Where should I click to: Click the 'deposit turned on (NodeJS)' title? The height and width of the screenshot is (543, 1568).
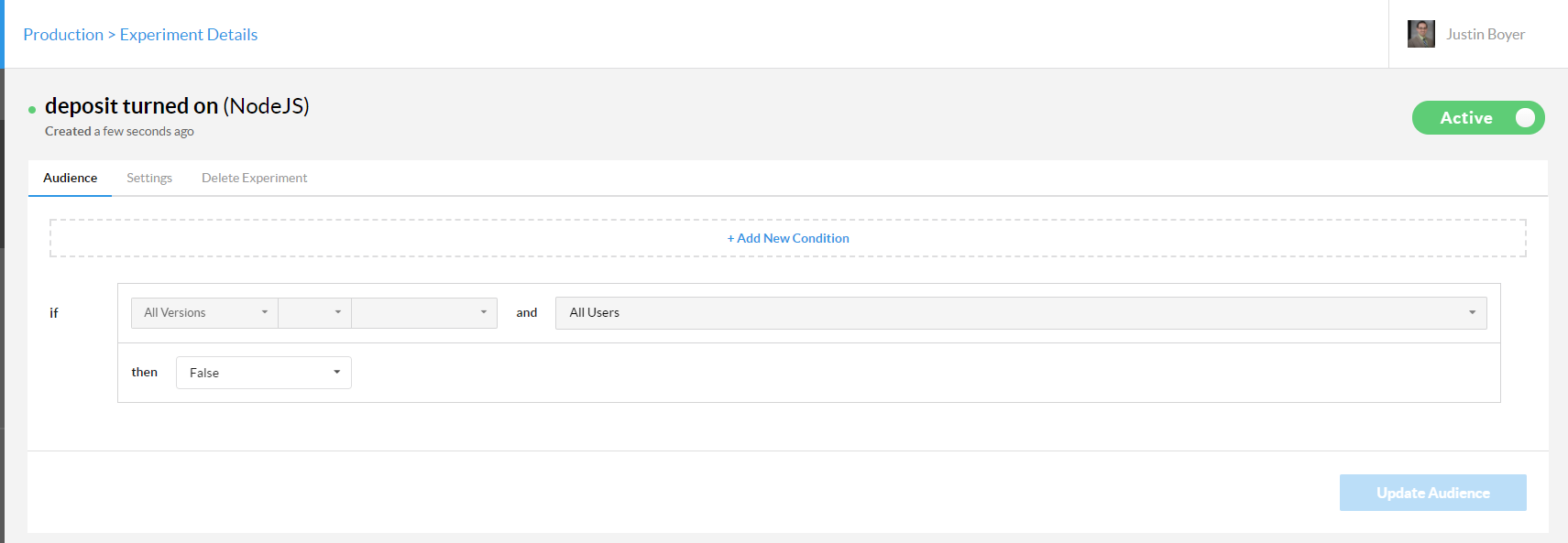coord(177,106)
